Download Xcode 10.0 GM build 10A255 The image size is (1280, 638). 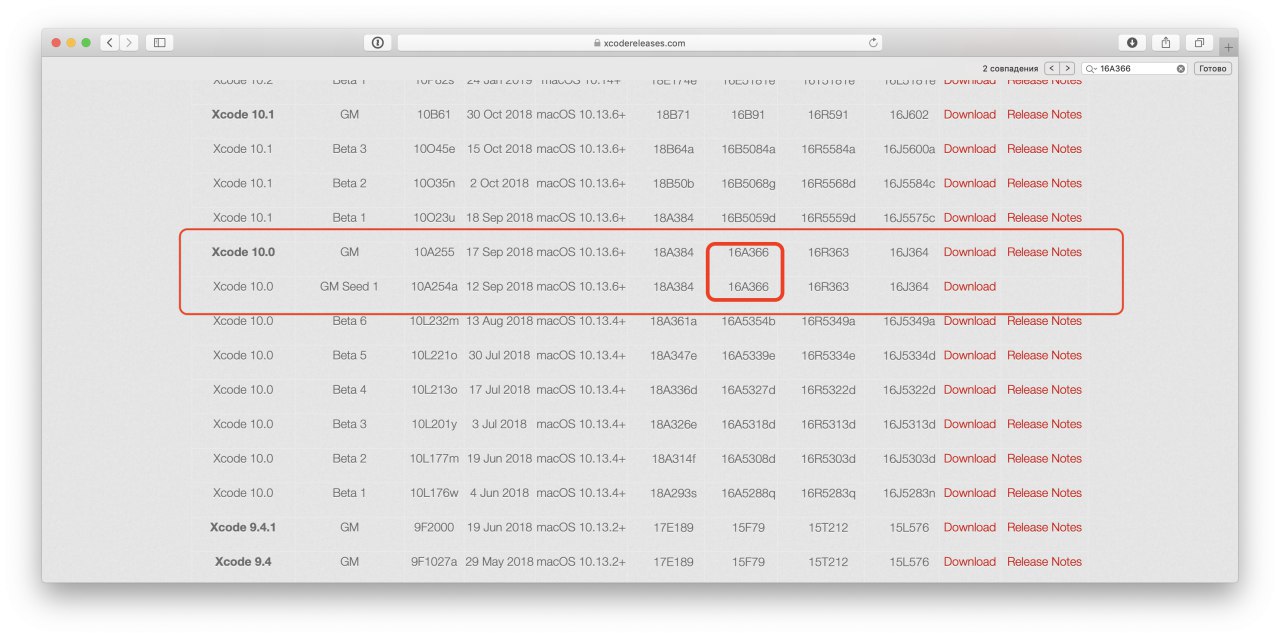point(969,252)
